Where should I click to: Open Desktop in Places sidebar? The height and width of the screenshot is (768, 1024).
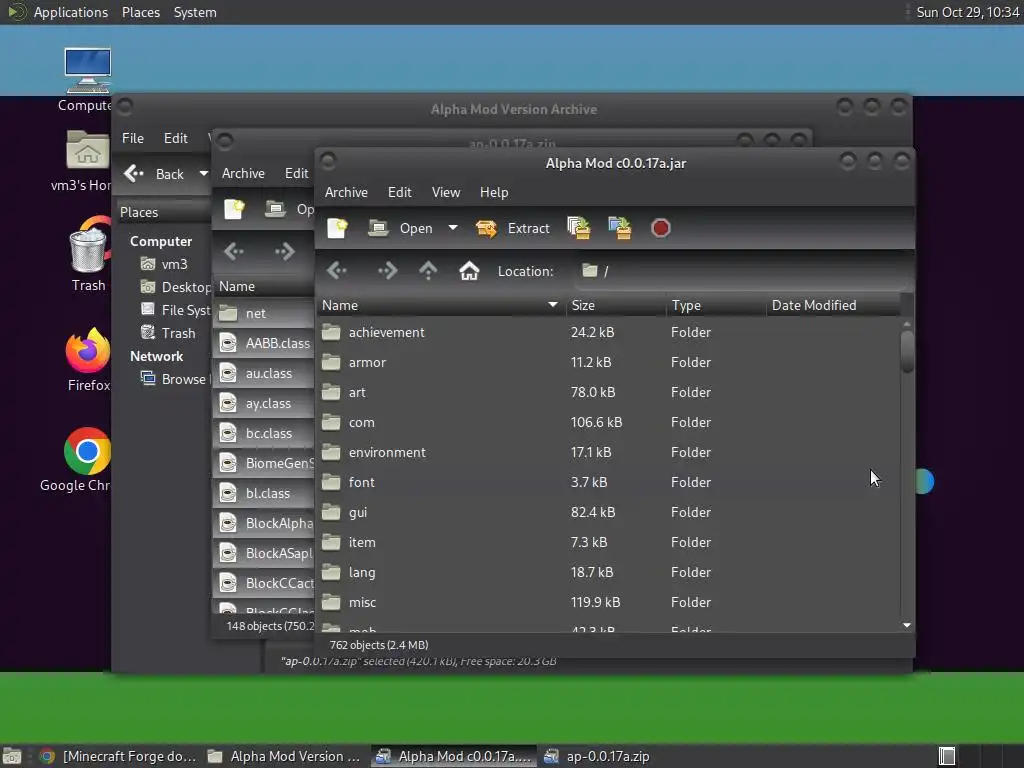point(175,287)
